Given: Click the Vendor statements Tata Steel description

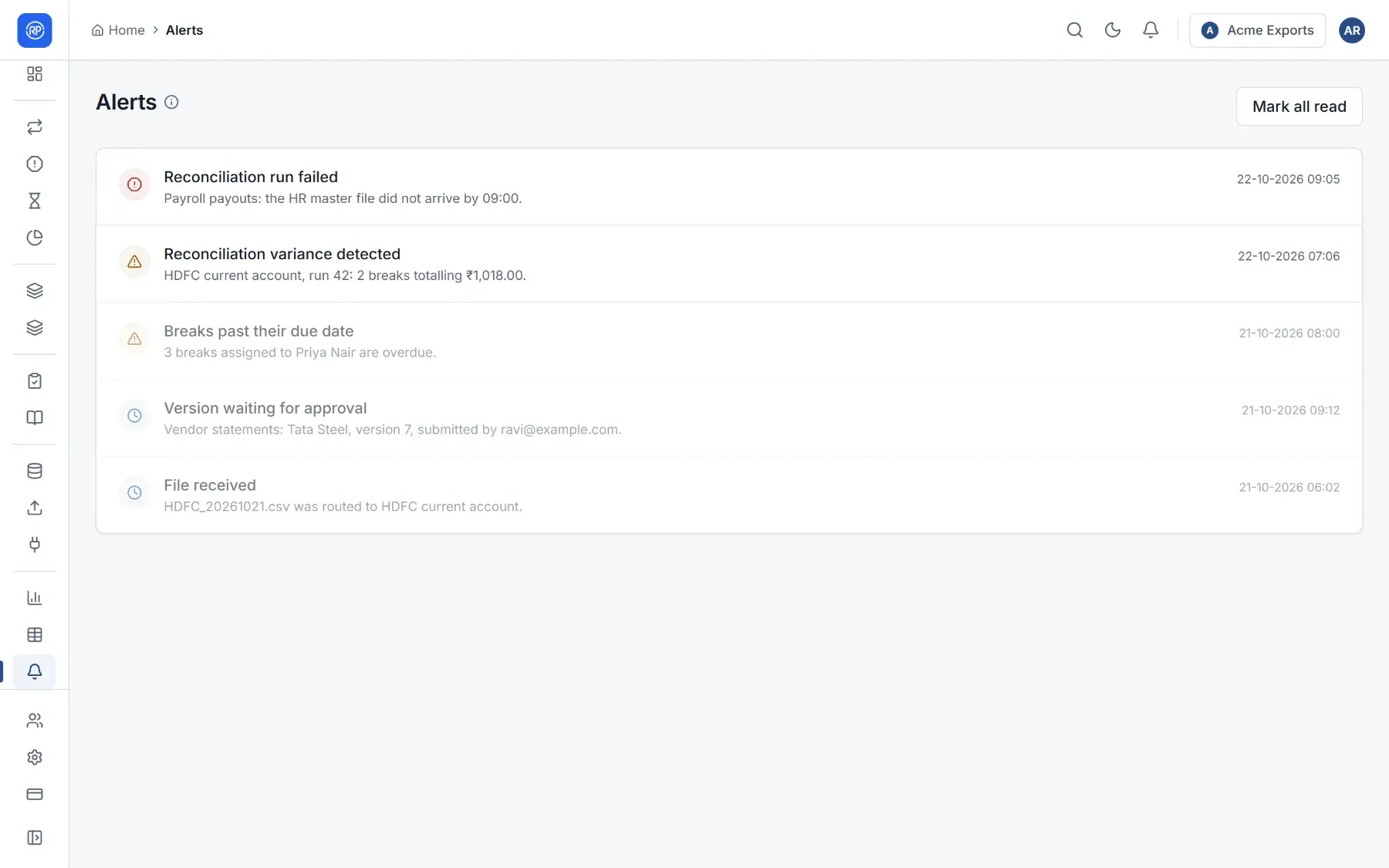Looking at the screenshot, I should (x=392, y=430).
